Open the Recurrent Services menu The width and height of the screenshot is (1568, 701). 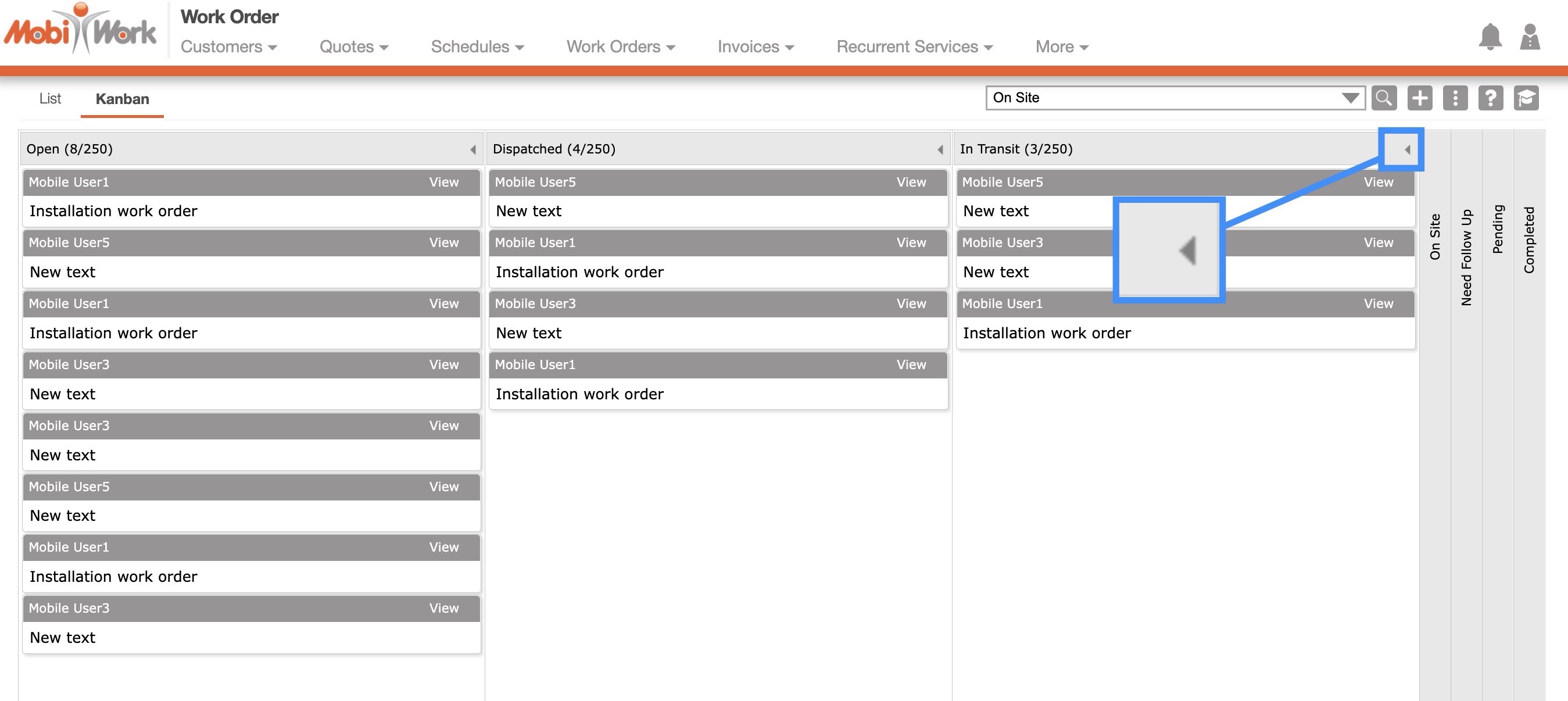(914, 47)
